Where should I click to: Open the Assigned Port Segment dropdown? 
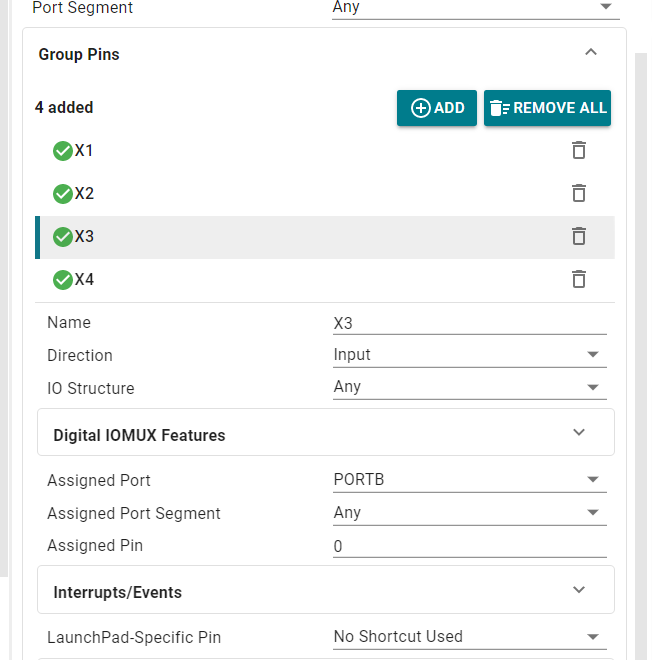click(x=469, y=513)
